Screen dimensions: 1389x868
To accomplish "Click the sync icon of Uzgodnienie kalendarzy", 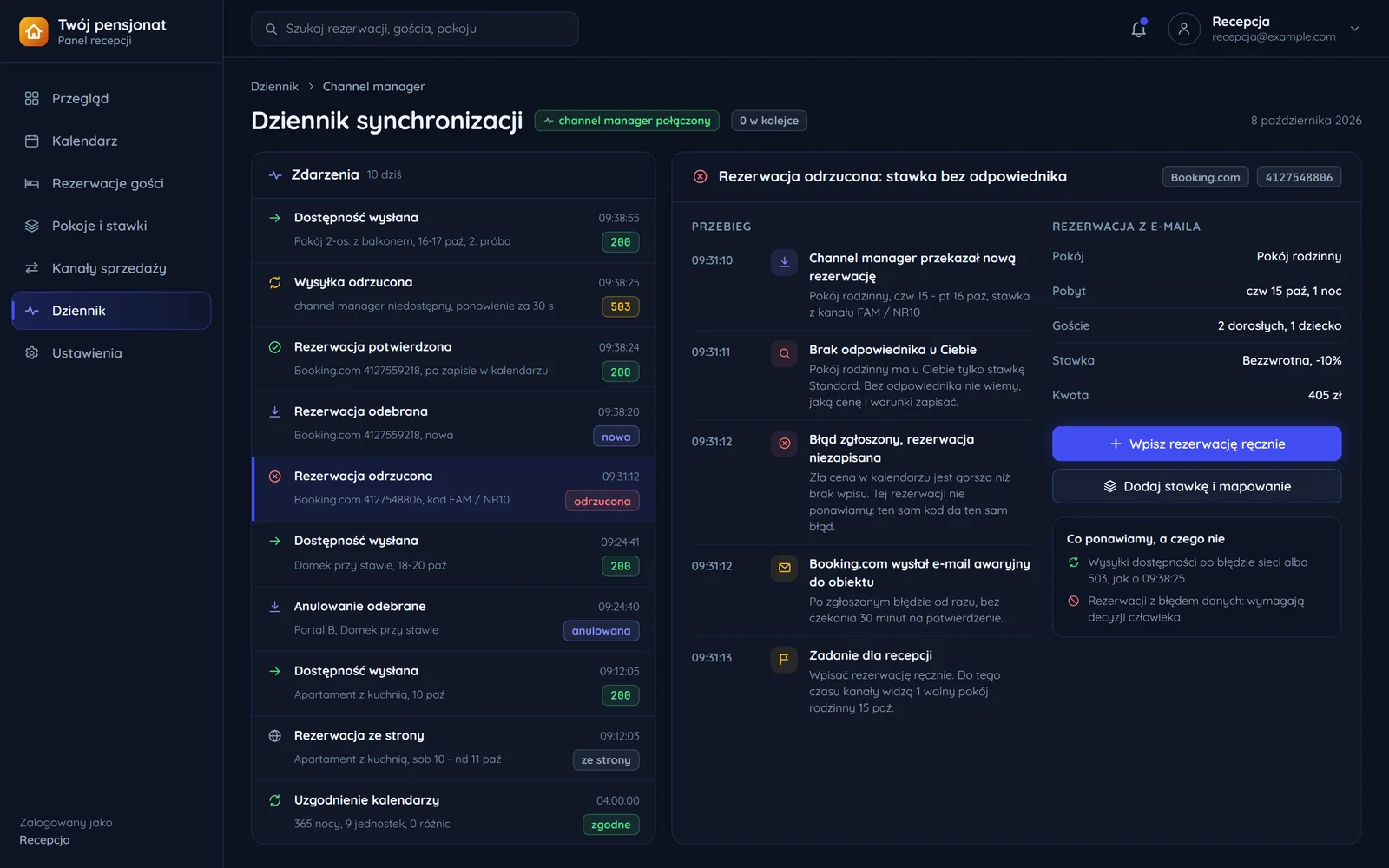I will (275, 800).
